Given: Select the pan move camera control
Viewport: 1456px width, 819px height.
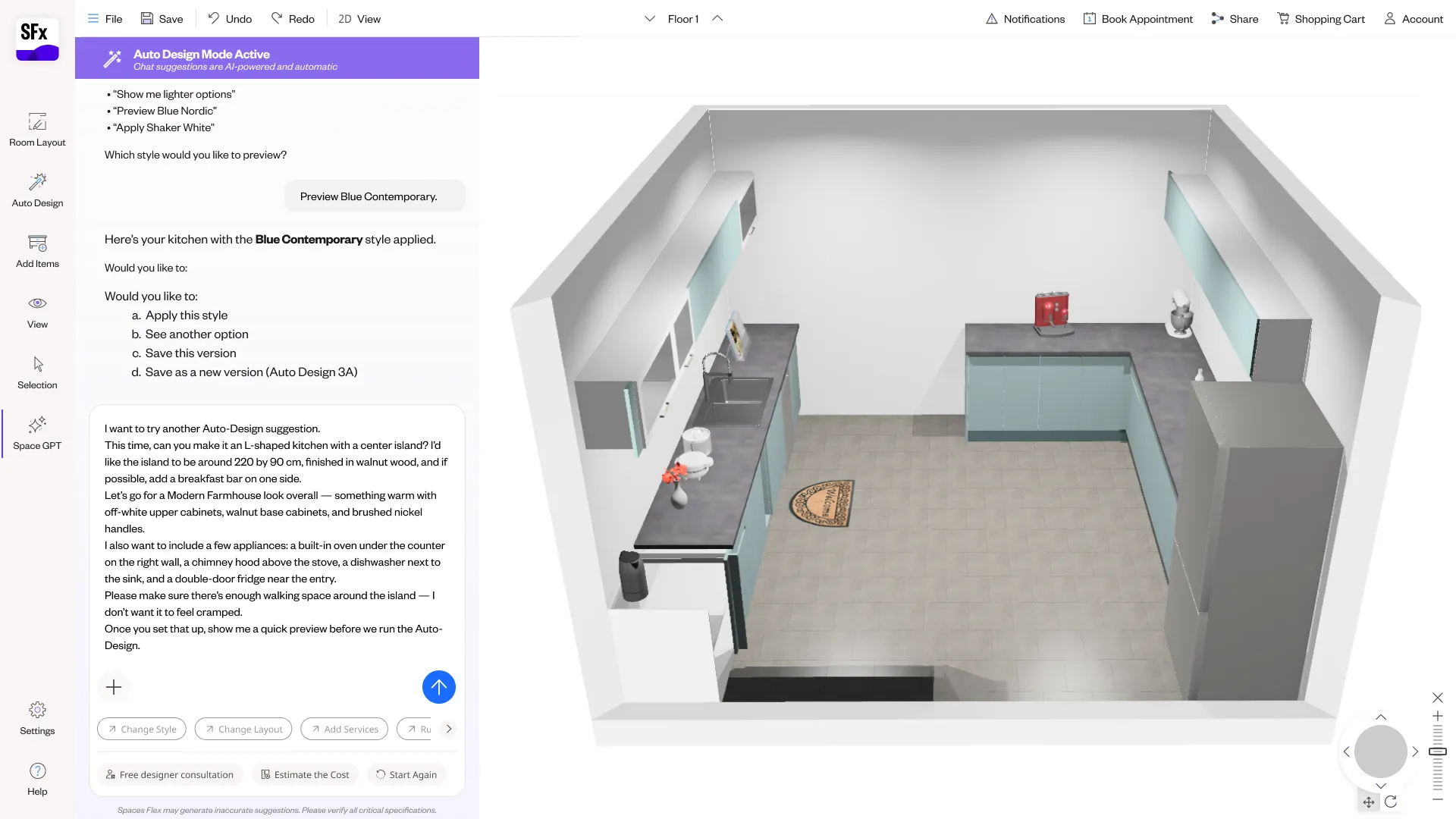Looking at the screenshot, I should 1369,802.
